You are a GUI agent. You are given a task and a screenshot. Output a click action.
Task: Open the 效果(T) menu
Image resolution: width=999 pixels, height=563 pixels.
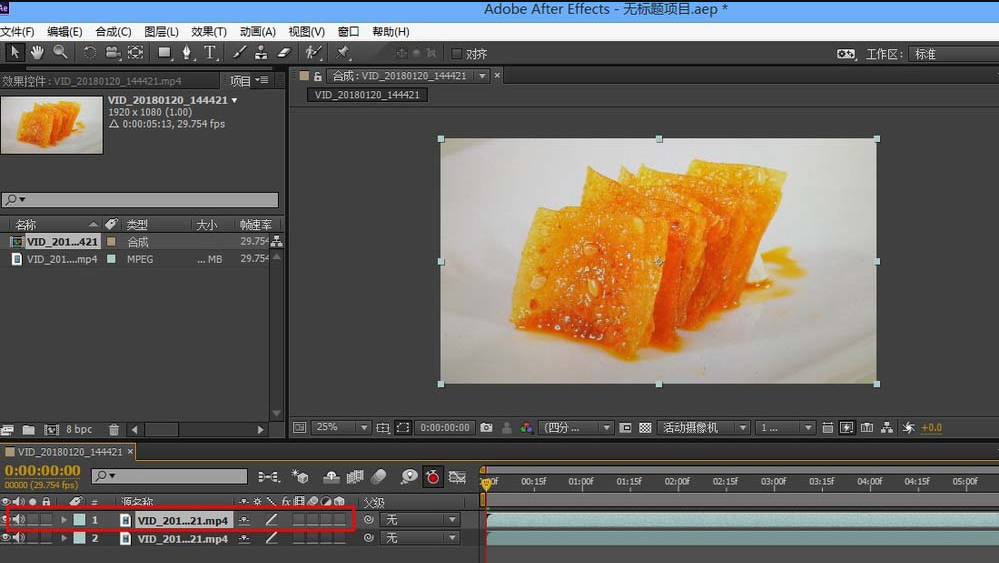[x=209, y=32]
